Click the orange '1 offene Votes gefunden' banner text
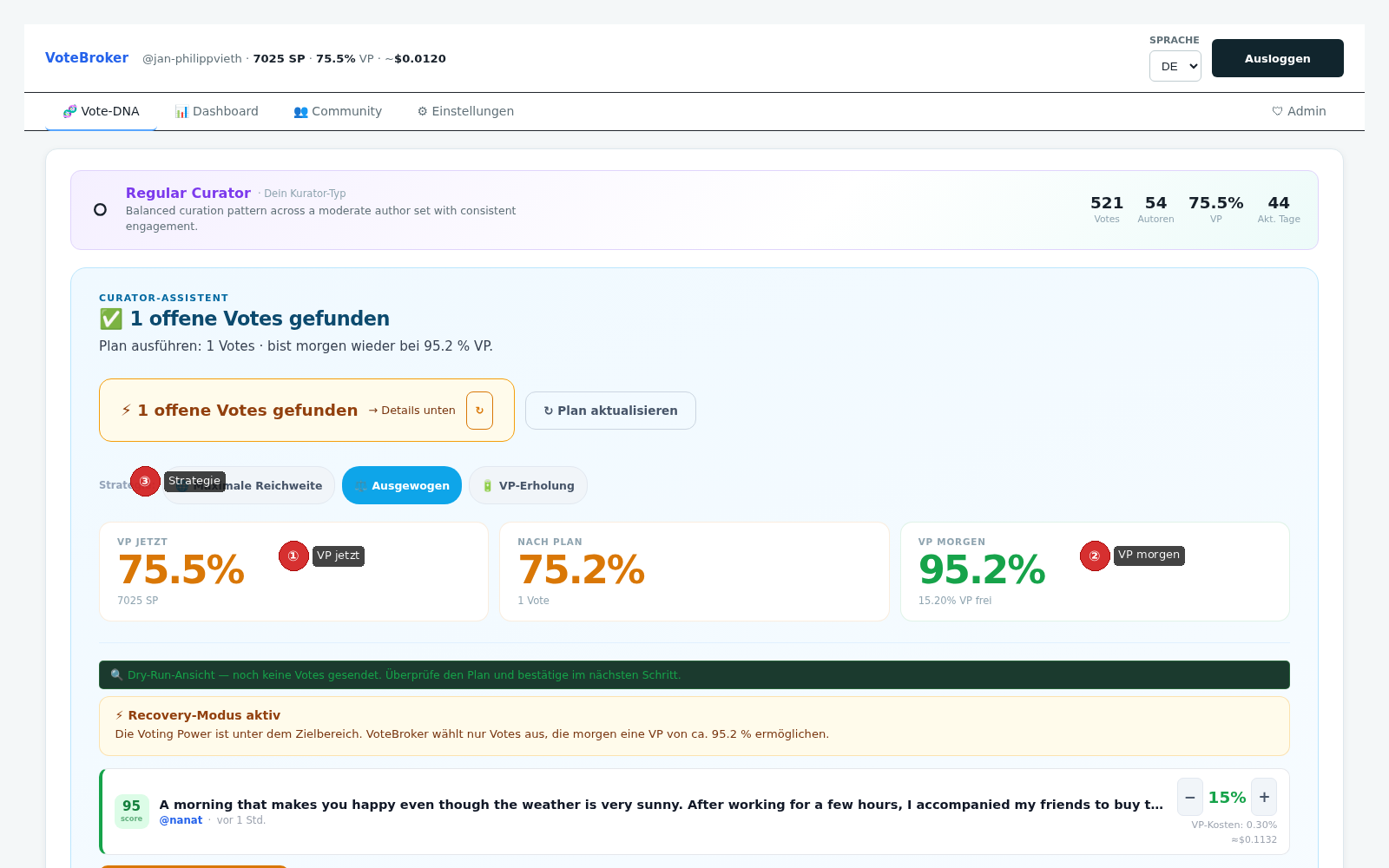This screenshot has height=868, width=1389. pos(247,411)
